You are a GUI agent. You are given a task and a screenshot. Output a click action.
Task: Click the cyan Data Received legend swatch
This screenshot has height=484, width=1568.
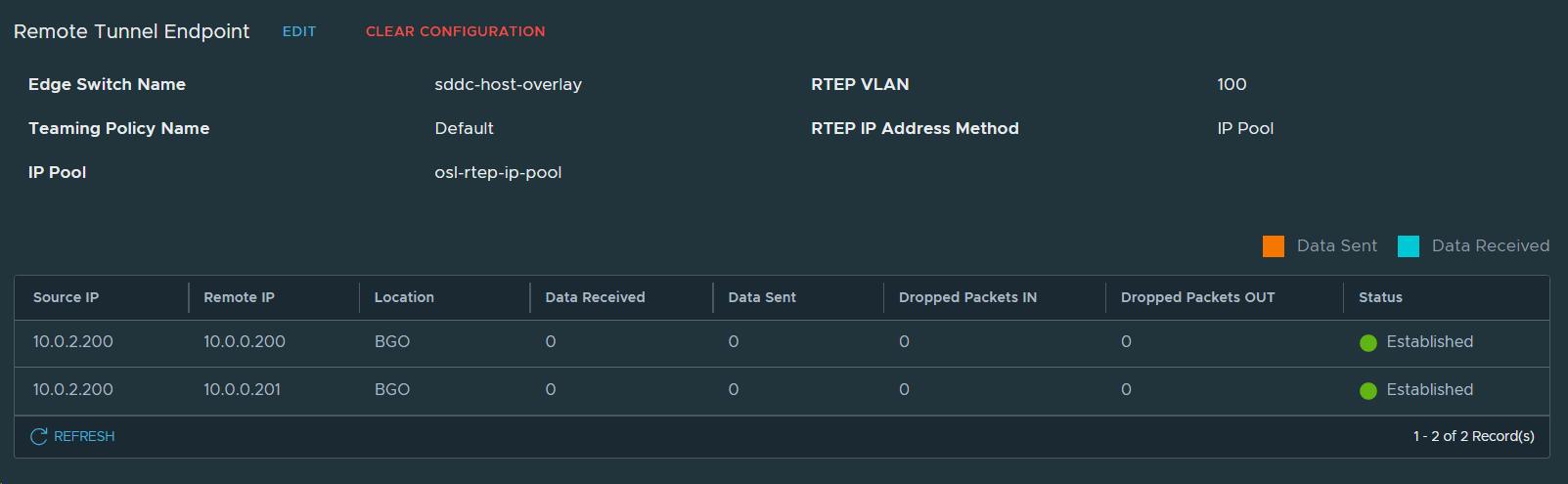pyautogui.click(x=1408, y=245)
